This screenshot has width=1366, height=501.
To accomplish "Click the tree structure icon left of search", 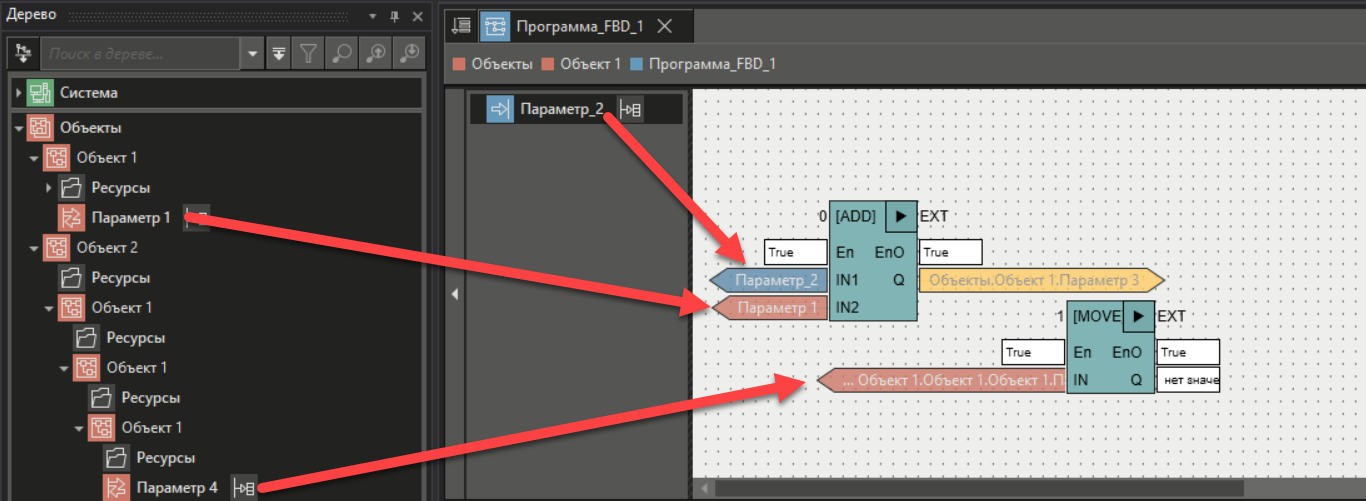I will 24,53.
